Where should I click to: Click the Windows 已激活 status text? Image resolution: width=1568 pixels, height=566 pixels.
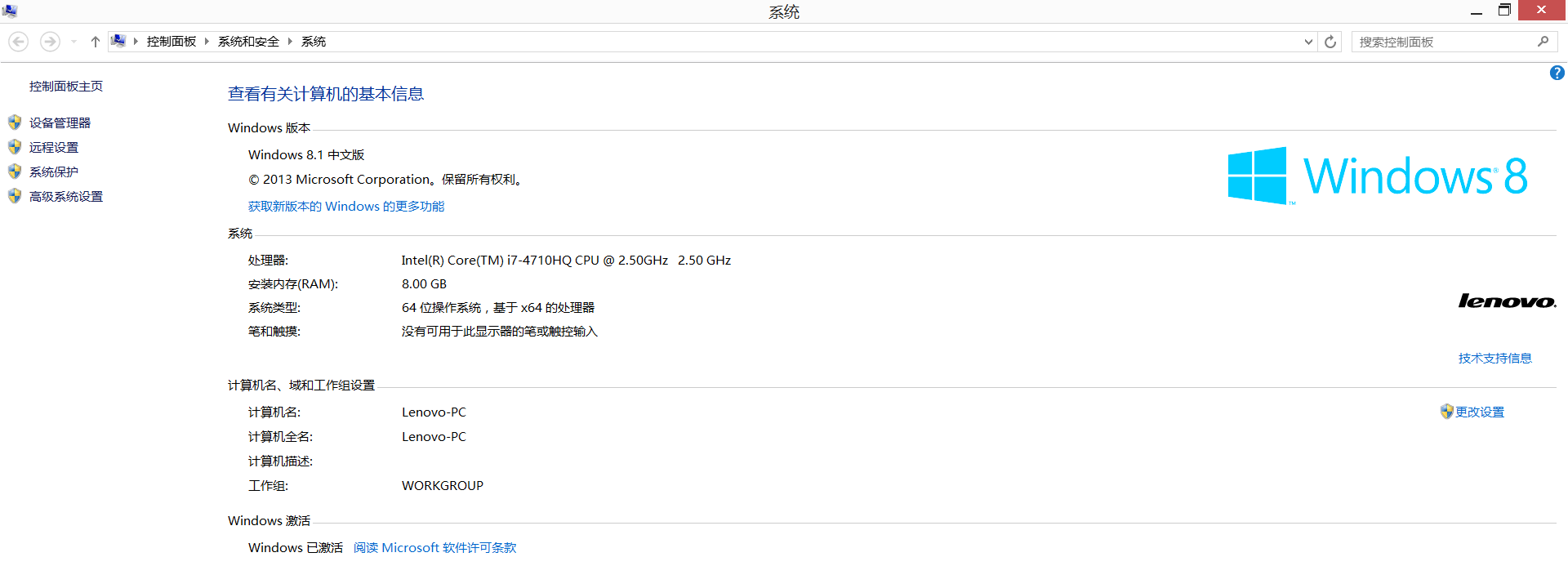296,547
